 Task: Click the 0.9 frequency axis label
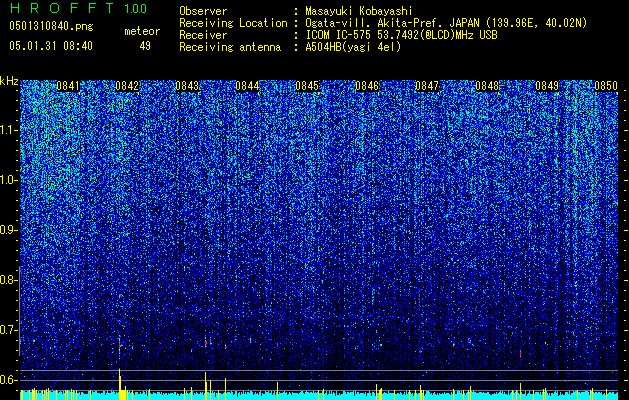point(9,230)
